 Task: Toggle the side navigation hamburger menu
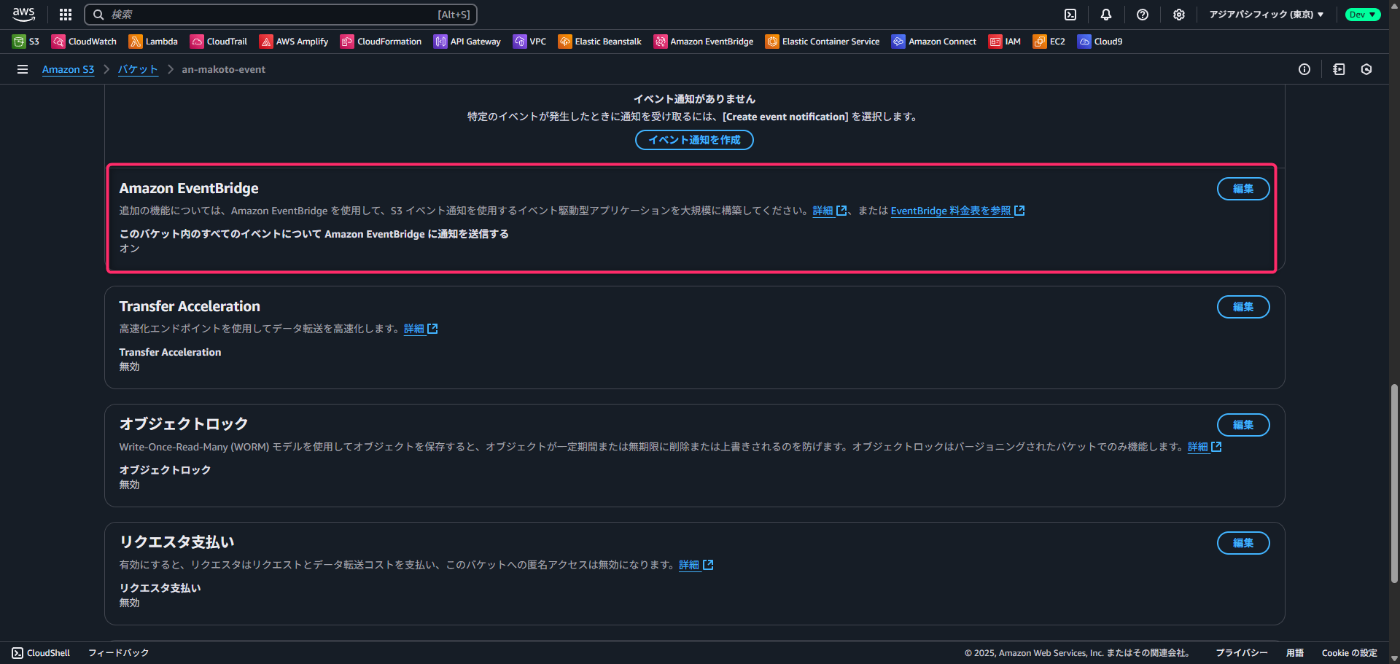click(x=22, y=70)
